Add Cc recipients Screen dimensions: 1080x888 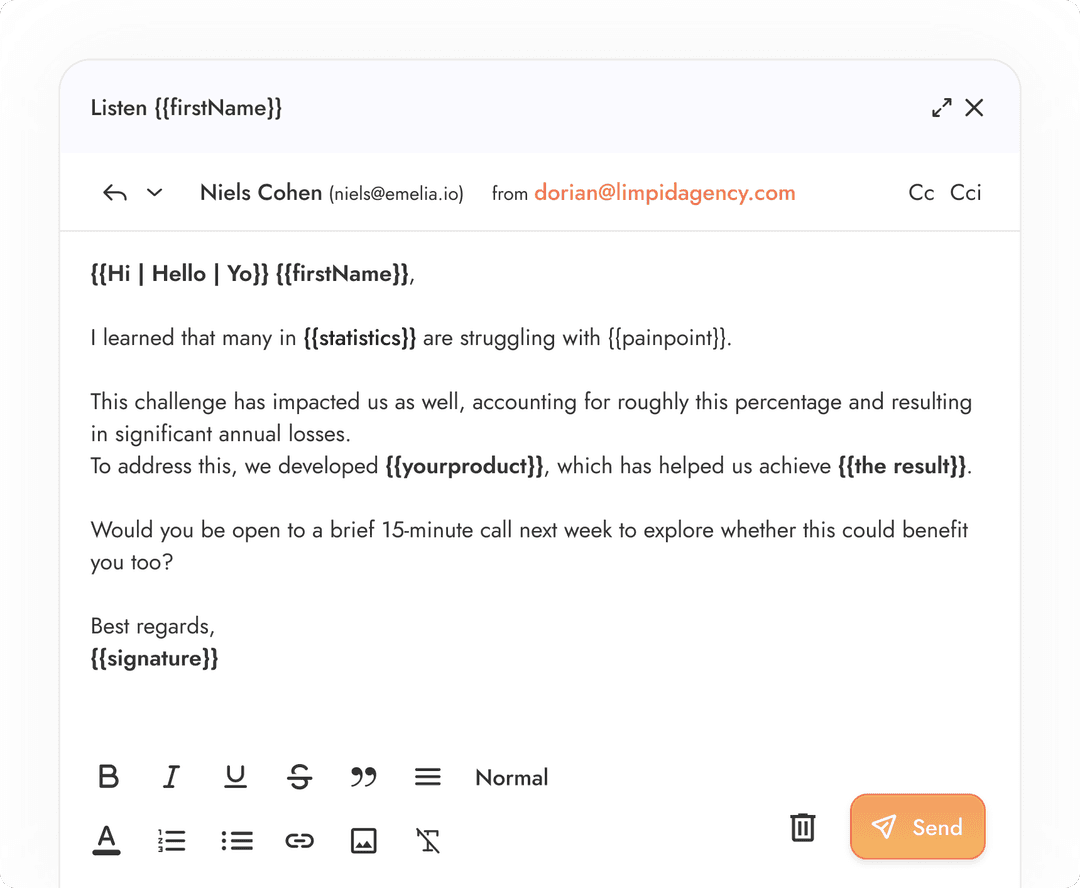921,192
